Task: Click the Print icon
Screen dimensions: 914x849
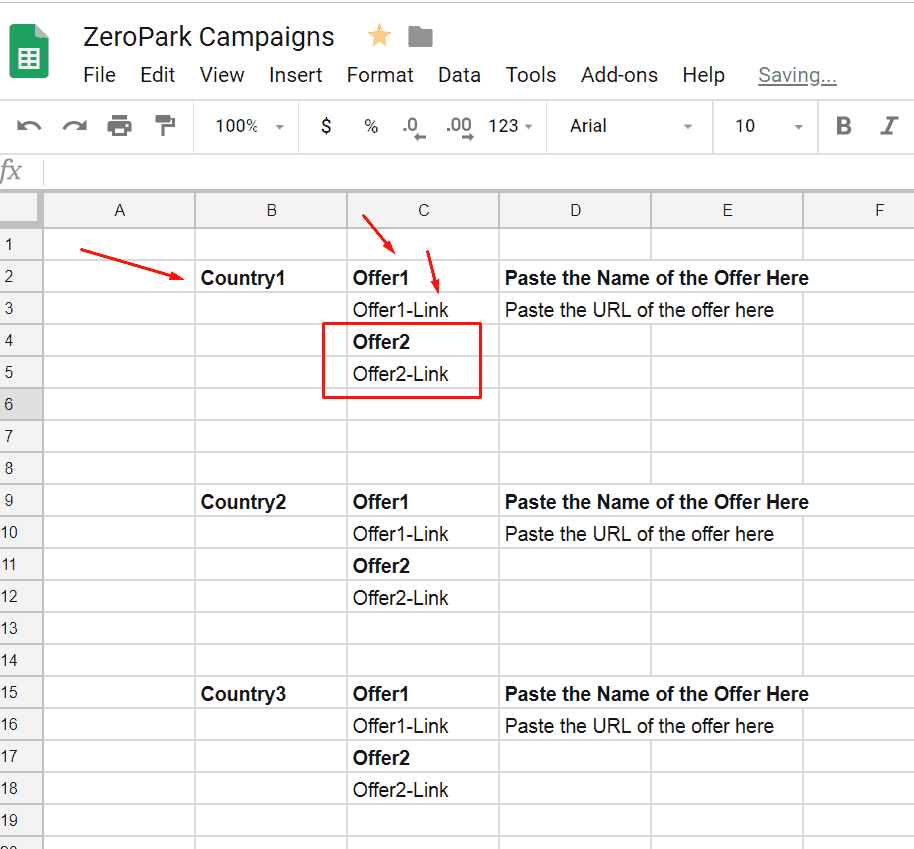Action: [x=119, y=126]
